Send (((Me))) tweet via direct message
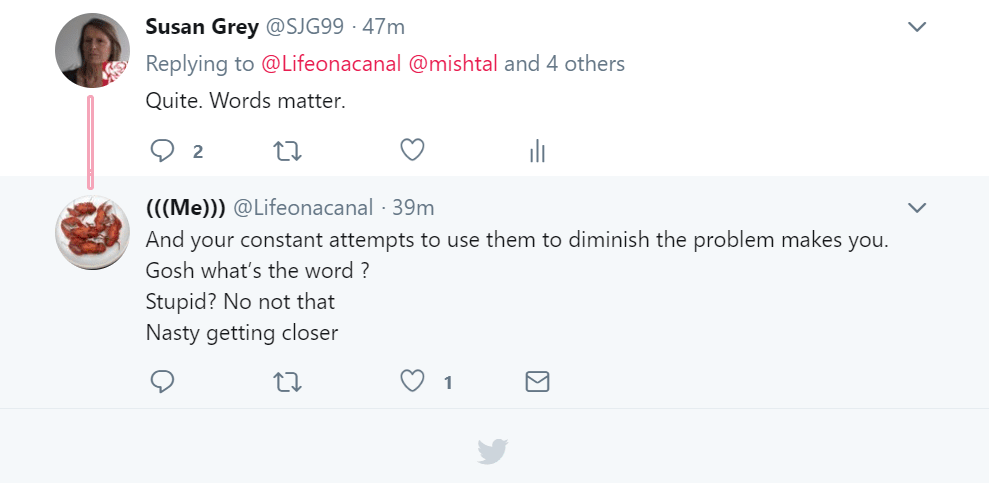The height and width of the screenshot is (483, 989). [537, 381]
